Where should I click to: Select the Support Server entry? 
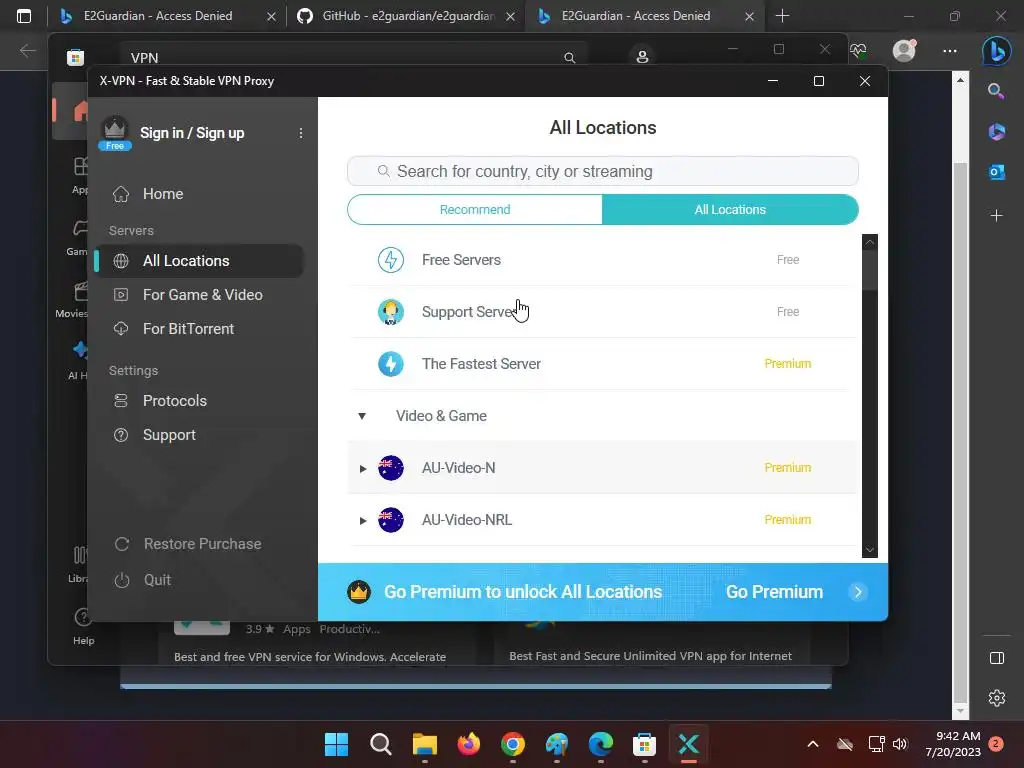click(602, 312)
